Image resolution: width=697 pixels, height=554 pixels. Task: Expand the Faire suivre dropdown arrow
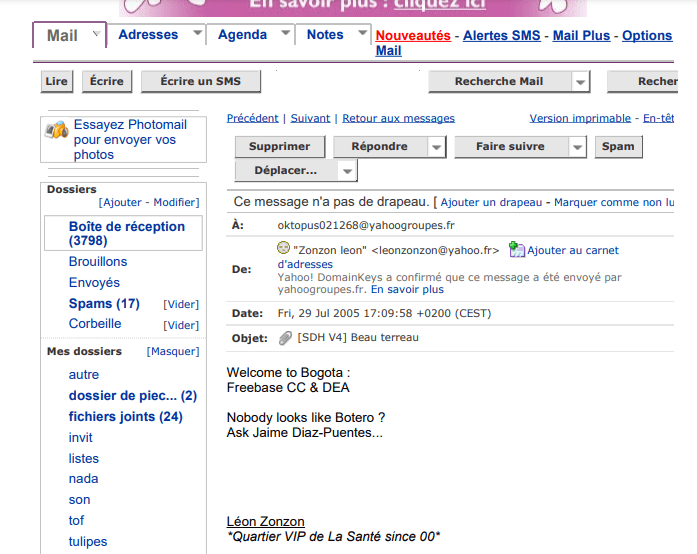[x=577, y=147]
